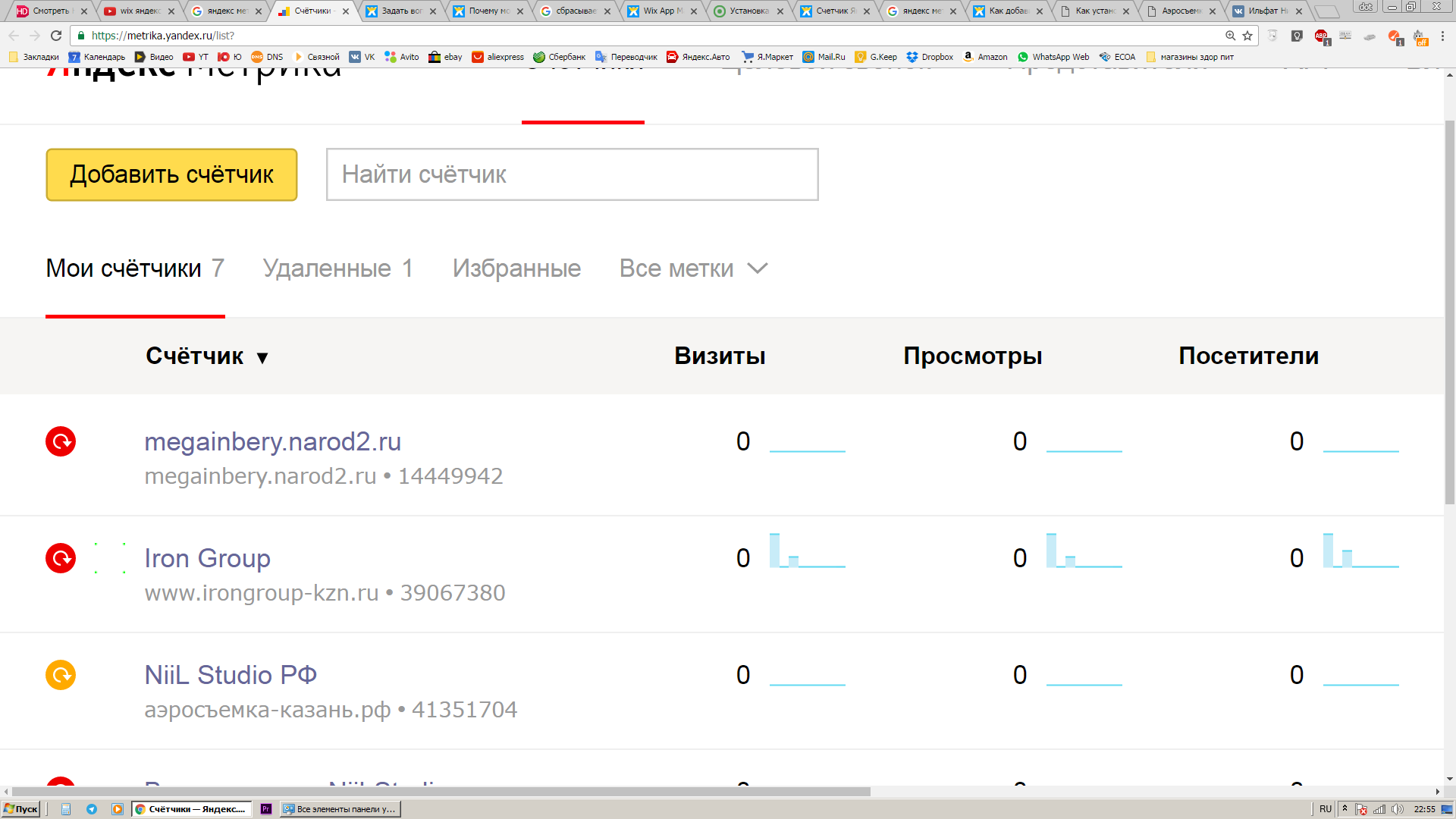1456x819 pixels.
Task: Open the VK bookmark
Action: (362, 57)
